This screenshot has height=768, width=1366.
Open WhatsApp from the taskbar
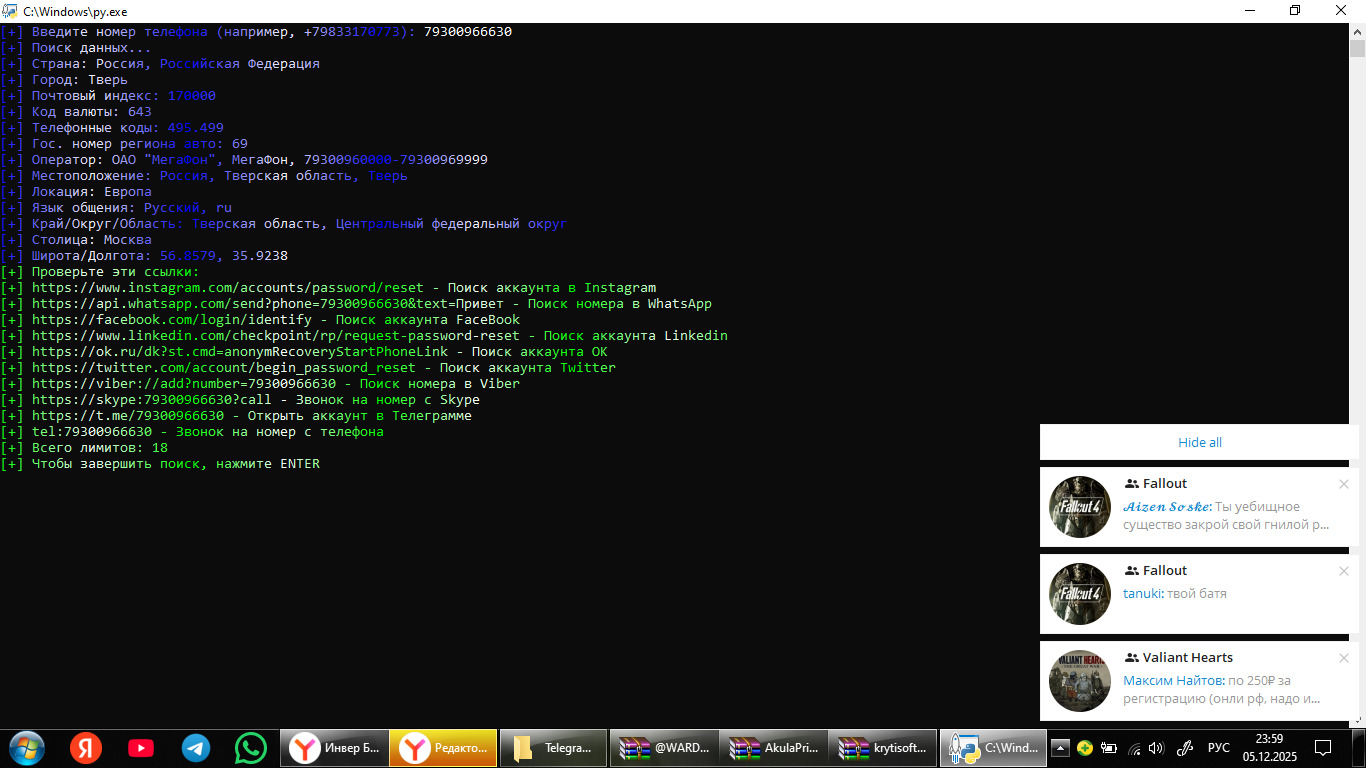pos(251,747)
